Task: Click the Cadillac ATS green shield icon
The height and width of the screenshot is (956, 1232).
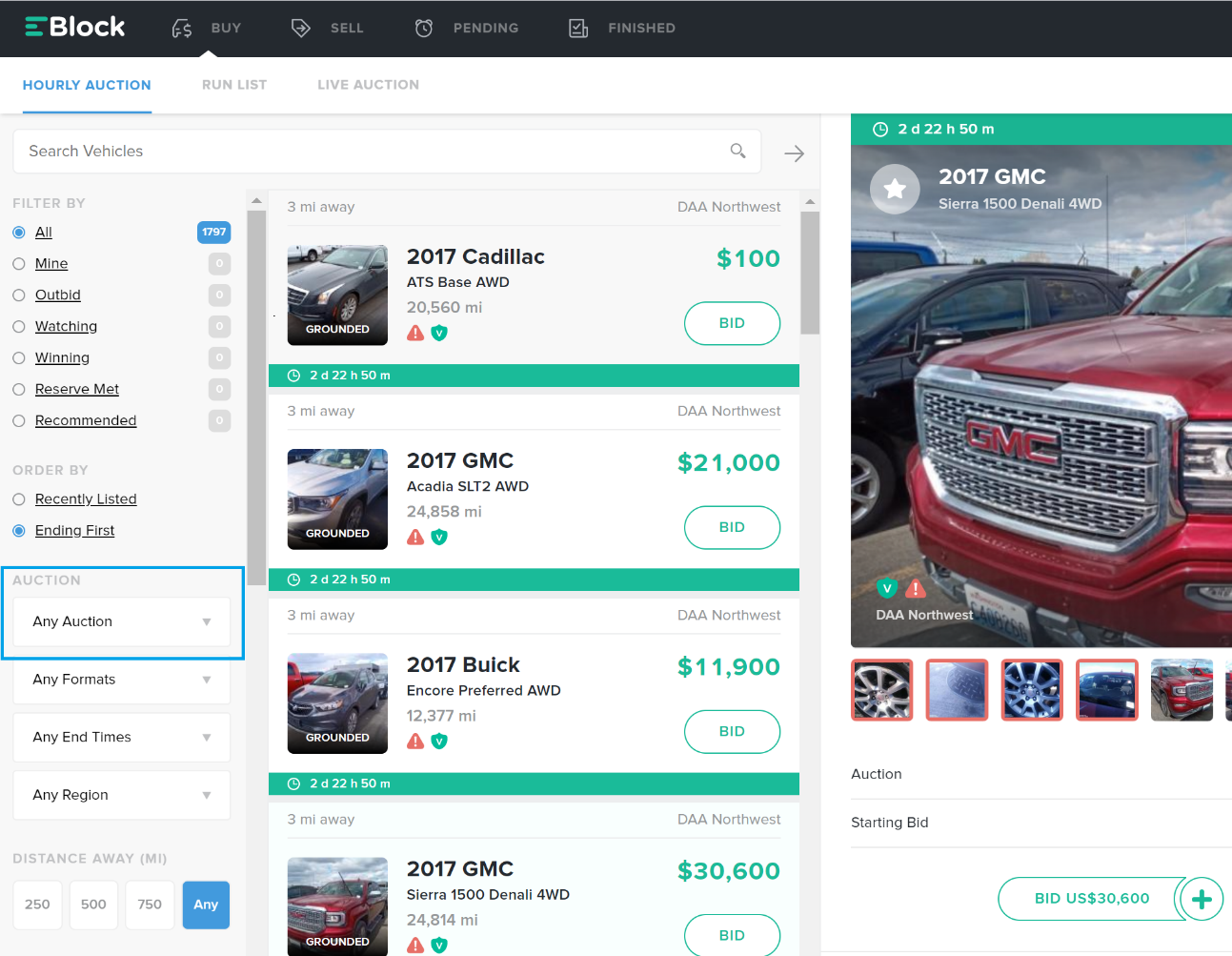Action: coord(439,333)
